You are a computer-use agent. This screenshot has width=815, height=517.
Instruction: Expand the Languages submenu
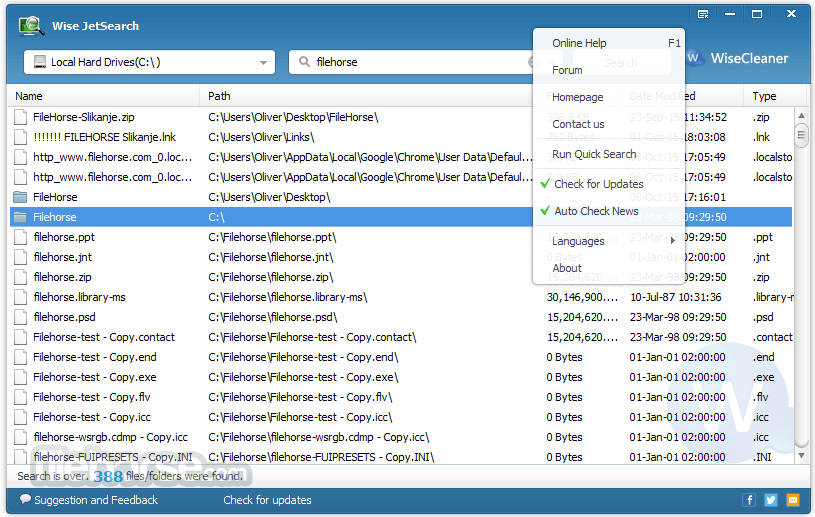(608, 241)
